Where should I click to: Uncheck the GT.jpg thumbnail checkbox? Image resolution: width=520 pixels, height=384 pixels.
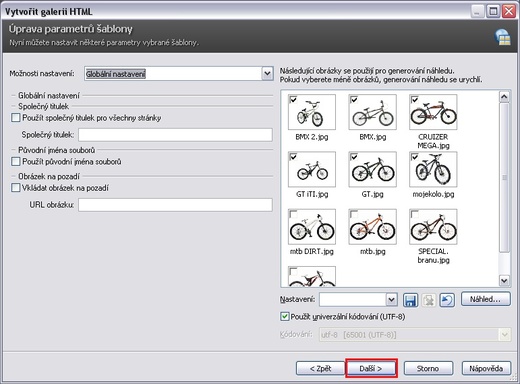354,157
